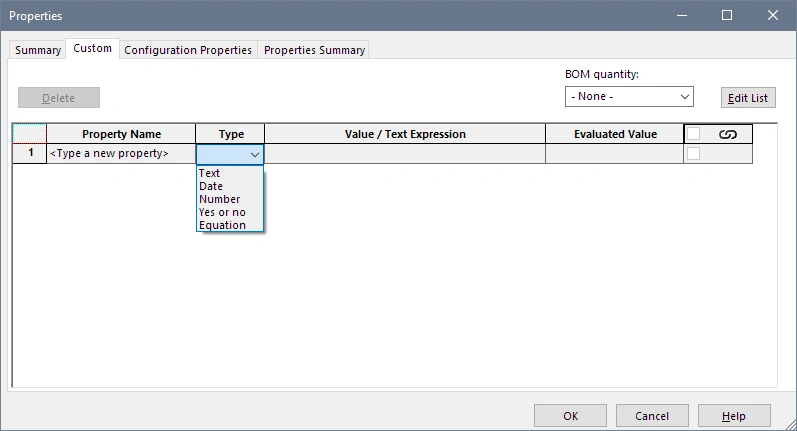Go to the Properties Summary tab
This screenshot has height=431, width=797.
click(x=315, y=50)
